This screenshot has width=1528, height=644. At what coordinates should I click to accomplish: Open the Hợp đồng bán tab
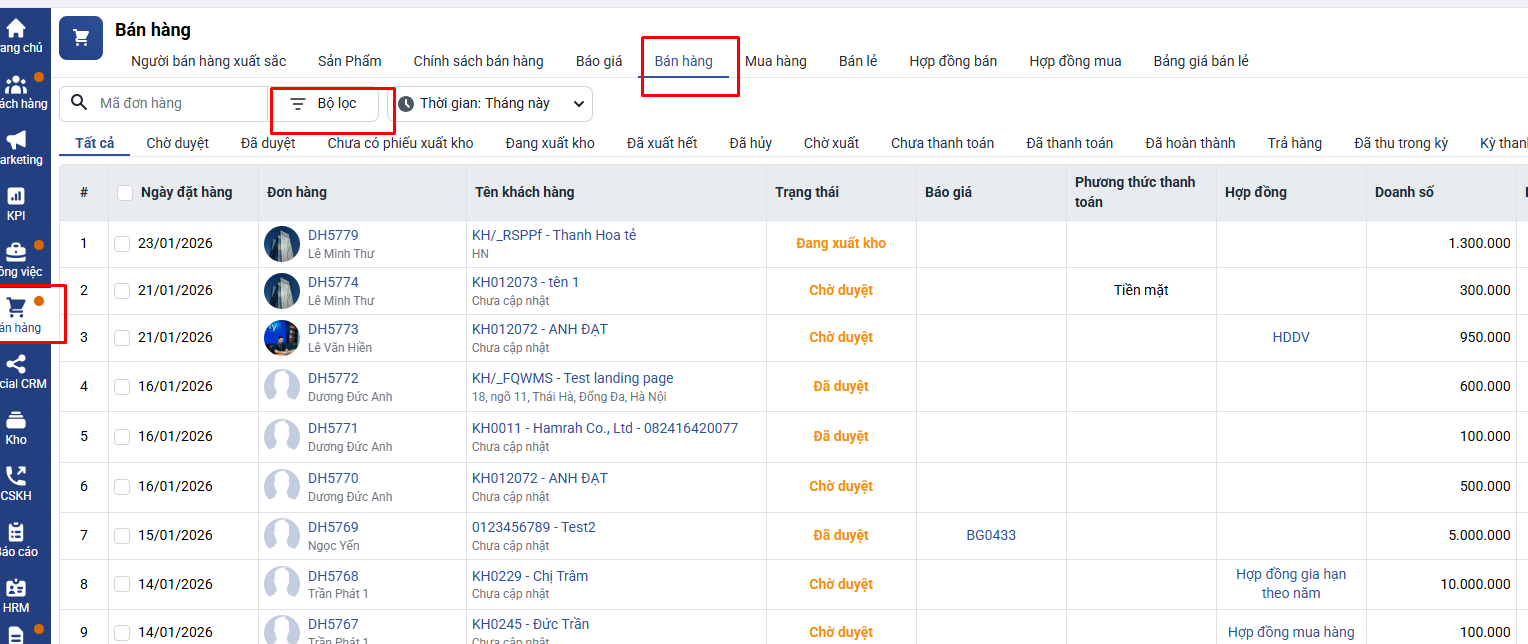[953, 61]
